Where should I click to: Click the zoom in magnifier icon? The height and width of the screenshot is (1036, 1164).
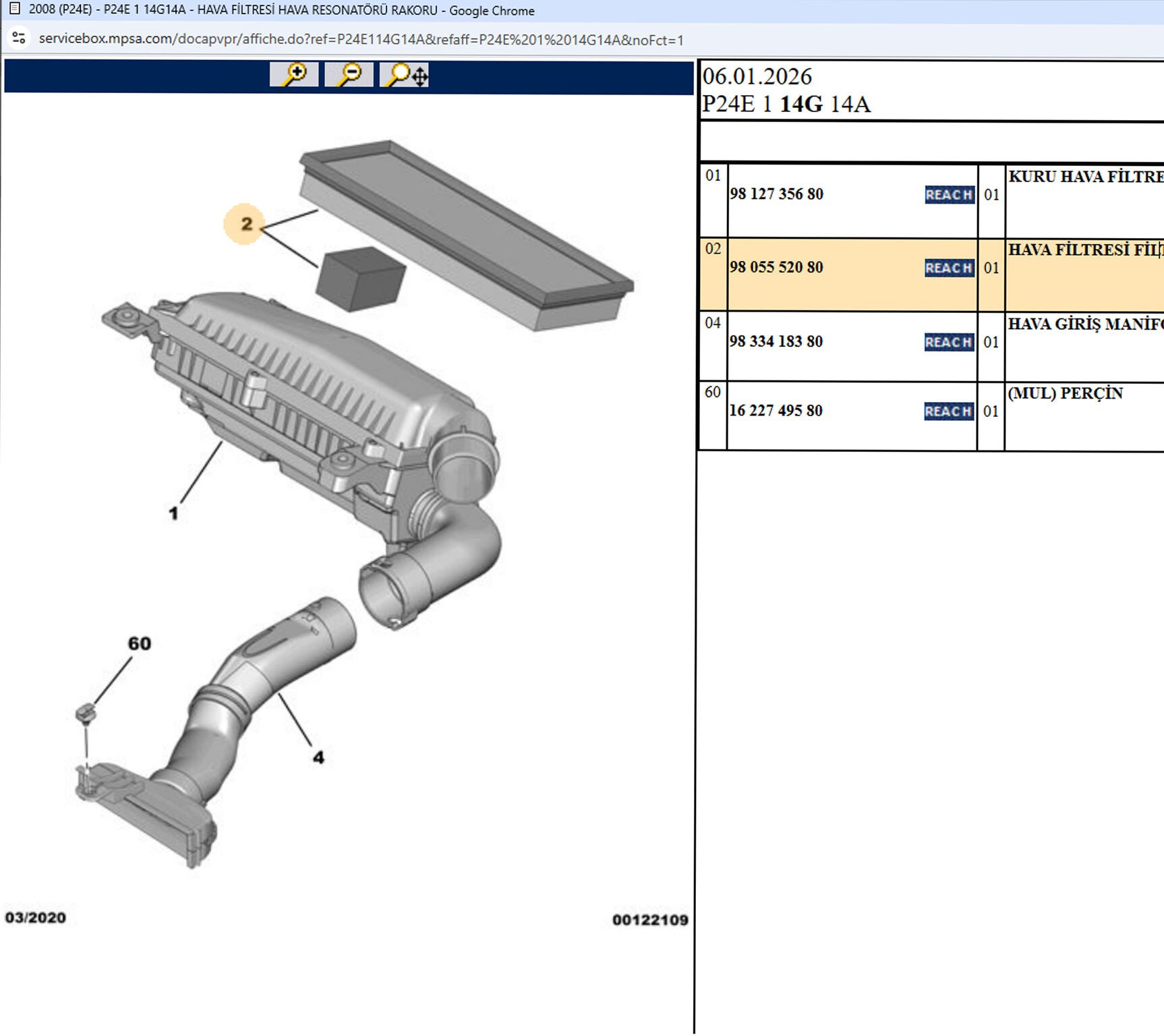pos(294,74)
